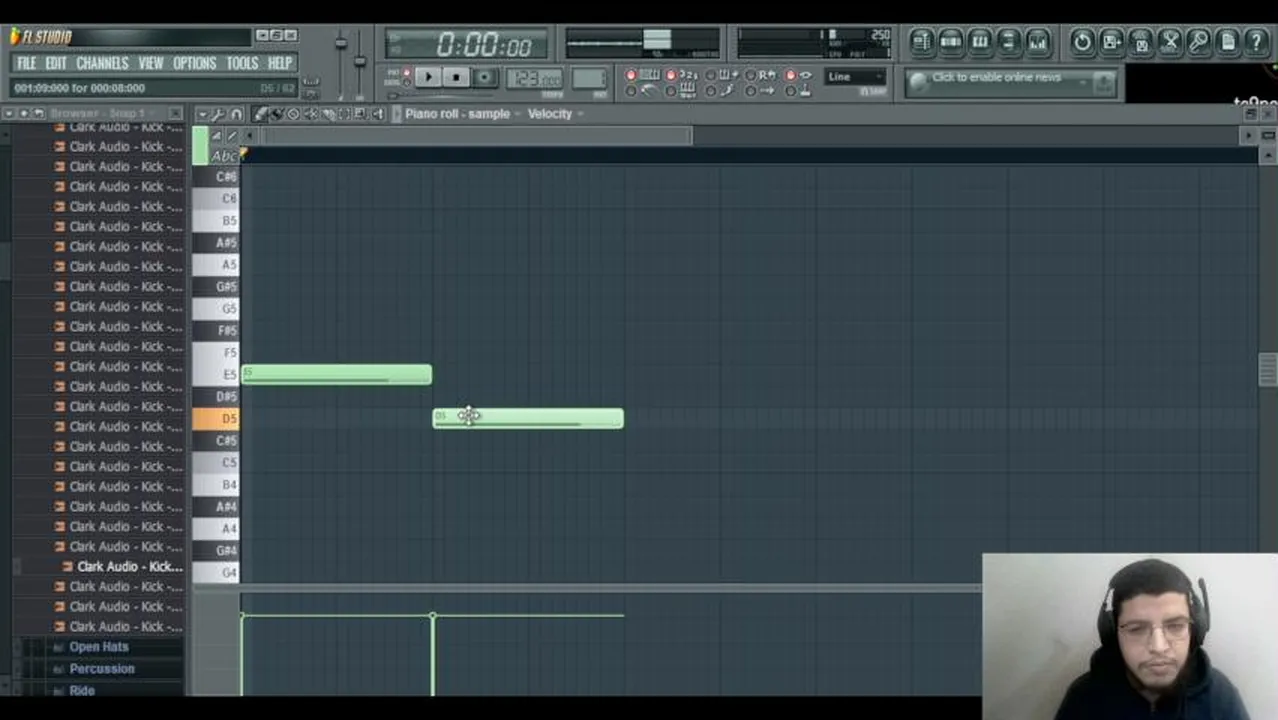Click the undo history icon

(1082, 41)
